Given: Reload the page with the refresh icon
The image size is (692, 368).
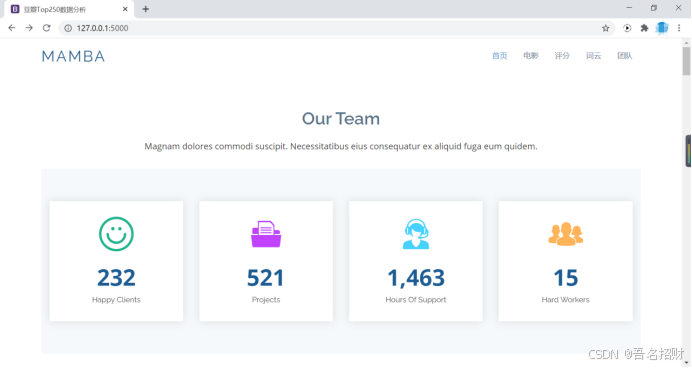Looking at the screenshot, I should (46, 28).
